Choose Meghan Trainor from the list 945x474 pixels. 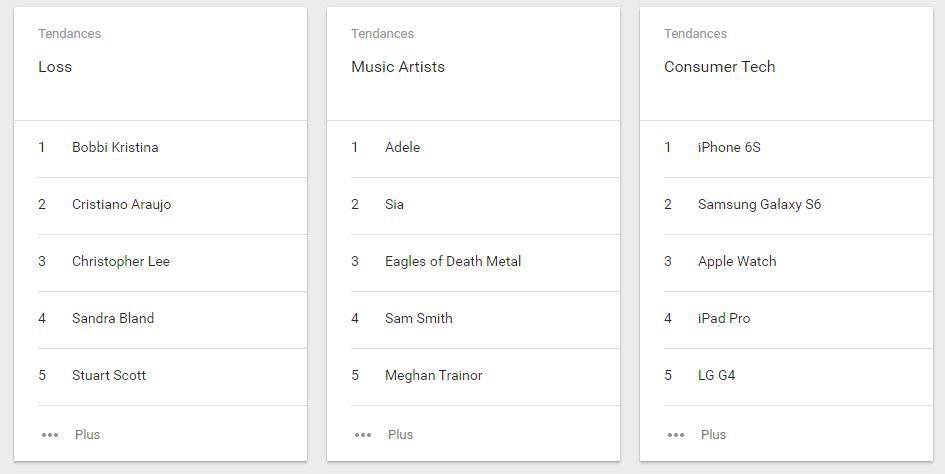click(x=433, y=376)
